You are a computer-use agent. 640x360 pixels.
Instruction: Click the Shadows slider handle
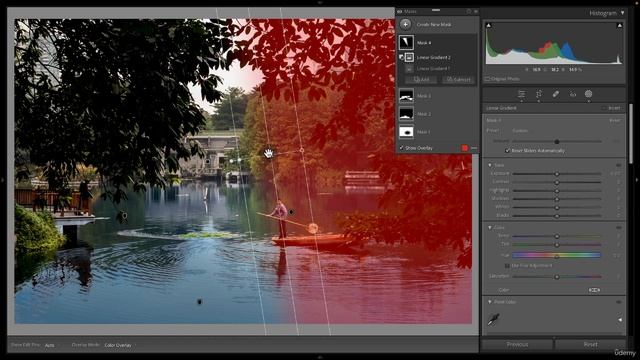pyautogui.click(x=557, y=199)
